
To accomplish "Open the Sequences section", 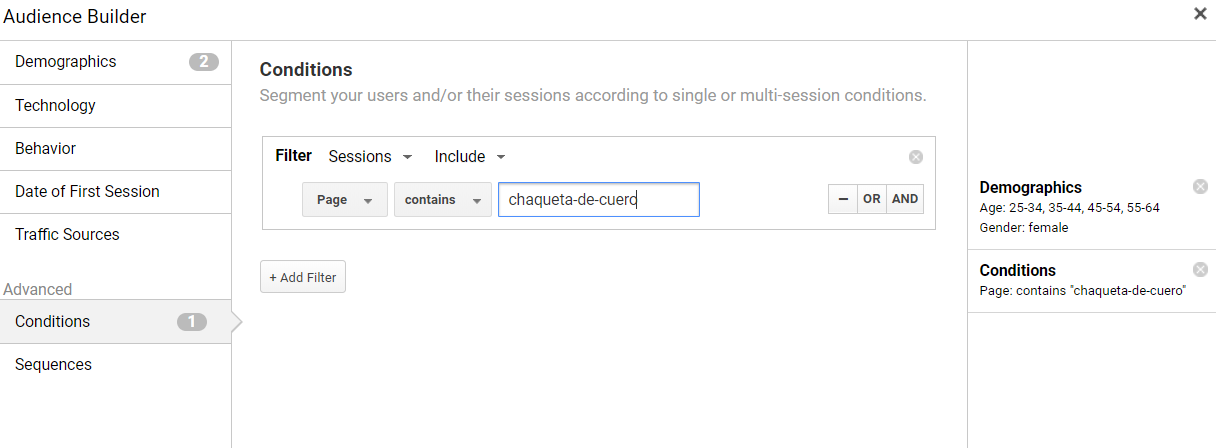I will pyautogui.click(x=116, y=365).
